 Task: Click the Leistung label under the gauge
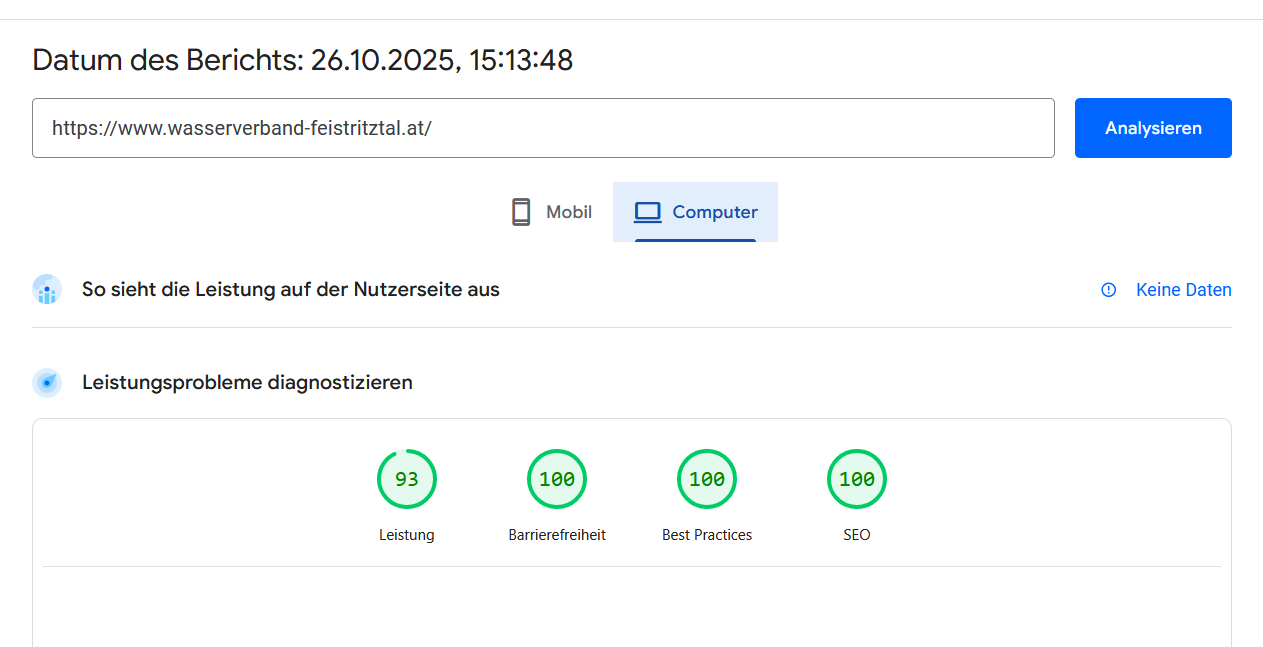coord(406,535)
